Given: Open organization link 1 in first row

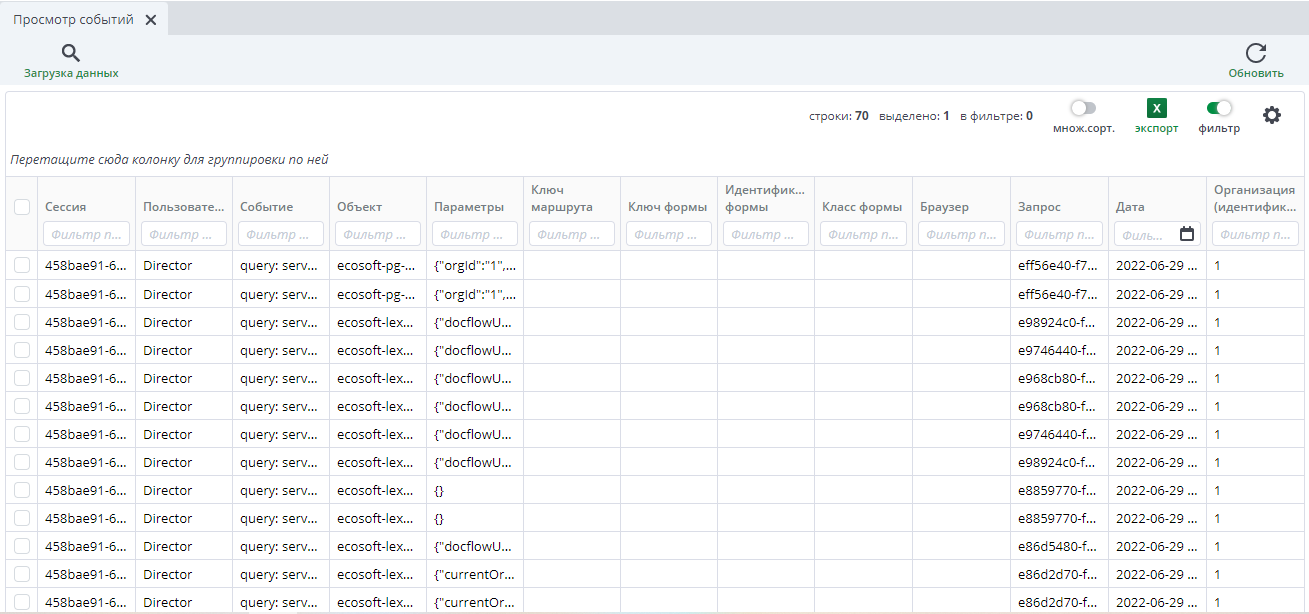Looking at the screenshot, I should click(x=1217, y=266).
